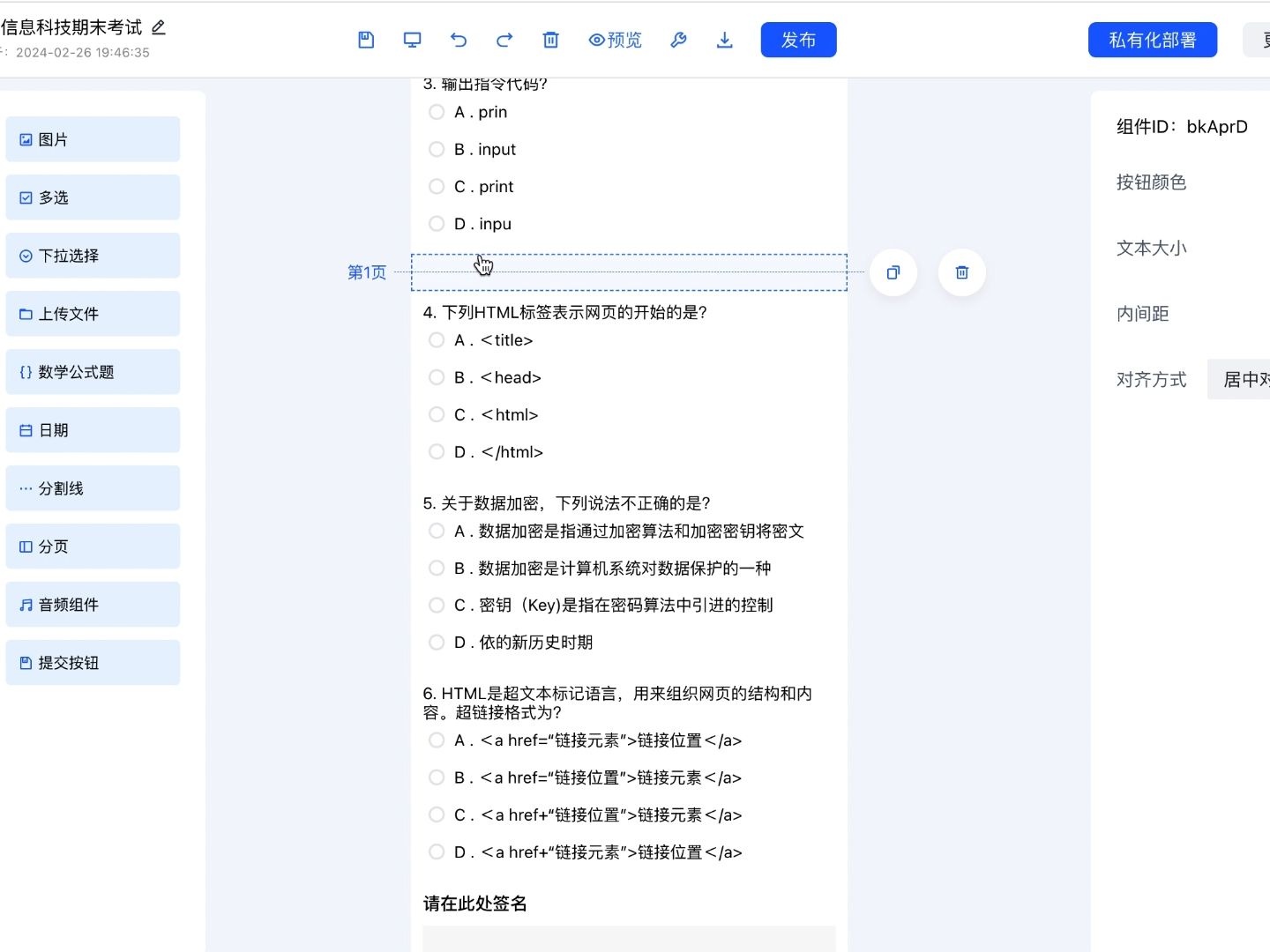Viewport: 1270px width, 952px height.
Task: Duplicate the selected page-break component
Action: pyautogui.click(x=893, y=272)
